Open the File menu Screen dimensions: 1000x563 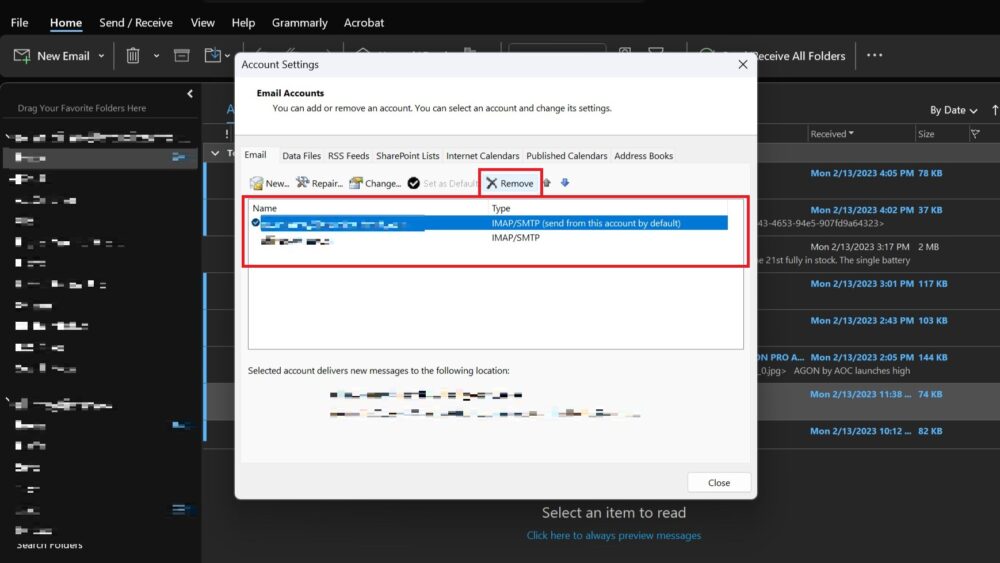click(x=19, y=22)
